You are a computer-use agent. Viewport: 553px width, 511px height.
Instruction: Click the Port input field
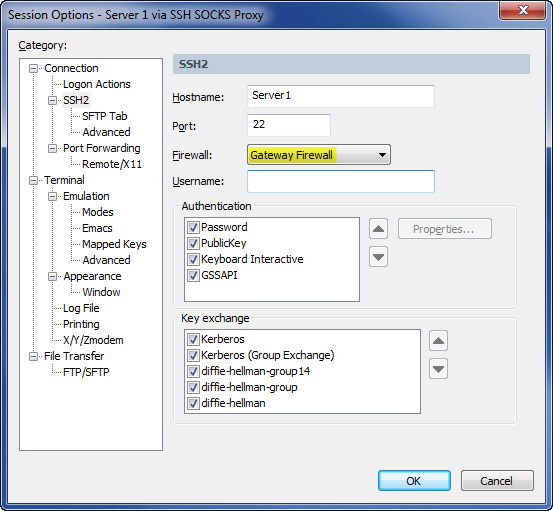point(289,125)
